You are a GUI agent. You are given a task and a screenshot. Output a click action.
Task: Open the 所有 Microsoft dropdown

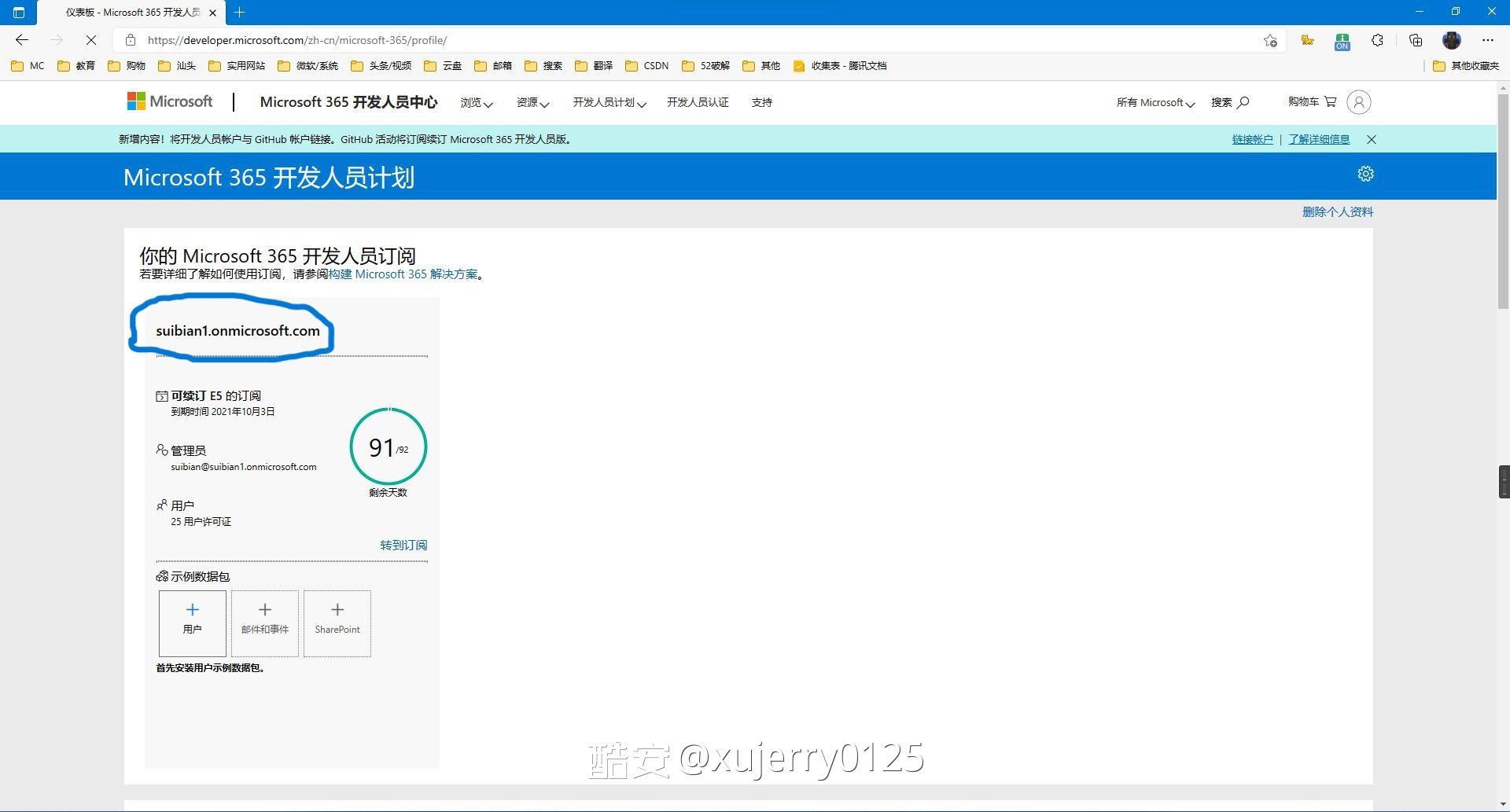point(1155,102)
